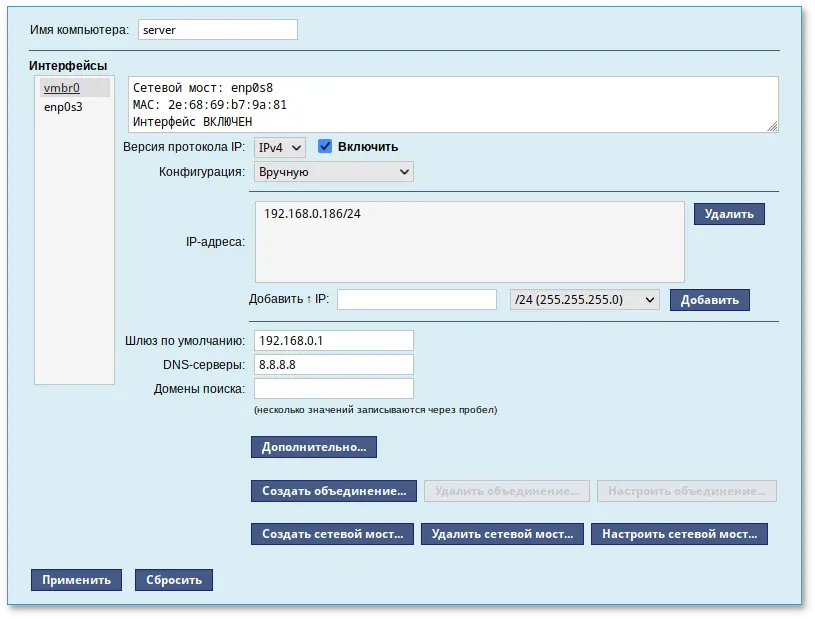The height and width of the screenshot is (619, 815).
Task: Click Создать сетевой мост
Action: pyautogui.click(x=331, y=534)
